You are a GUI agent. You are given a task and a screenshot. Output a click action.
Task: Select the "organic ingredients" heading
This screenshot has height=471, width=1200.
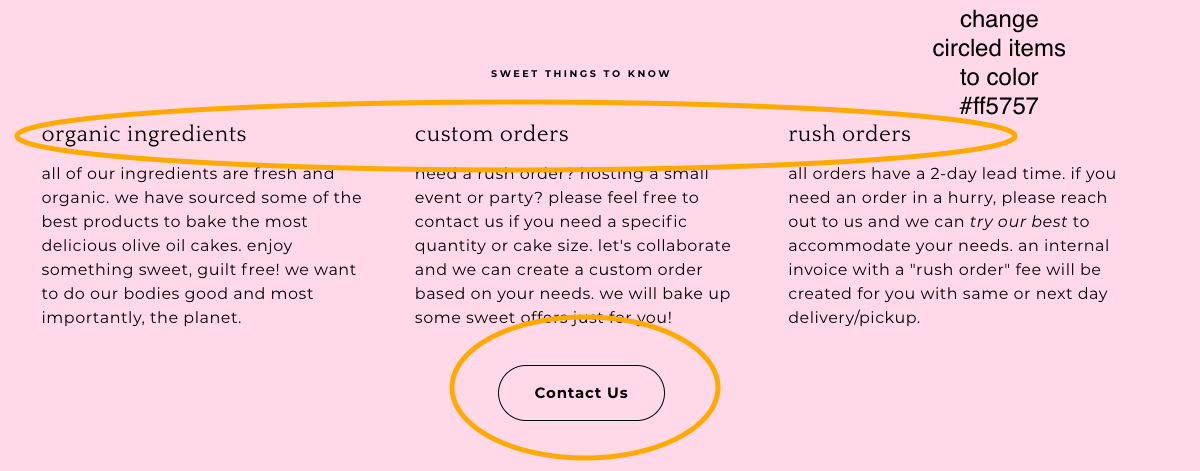144,134
